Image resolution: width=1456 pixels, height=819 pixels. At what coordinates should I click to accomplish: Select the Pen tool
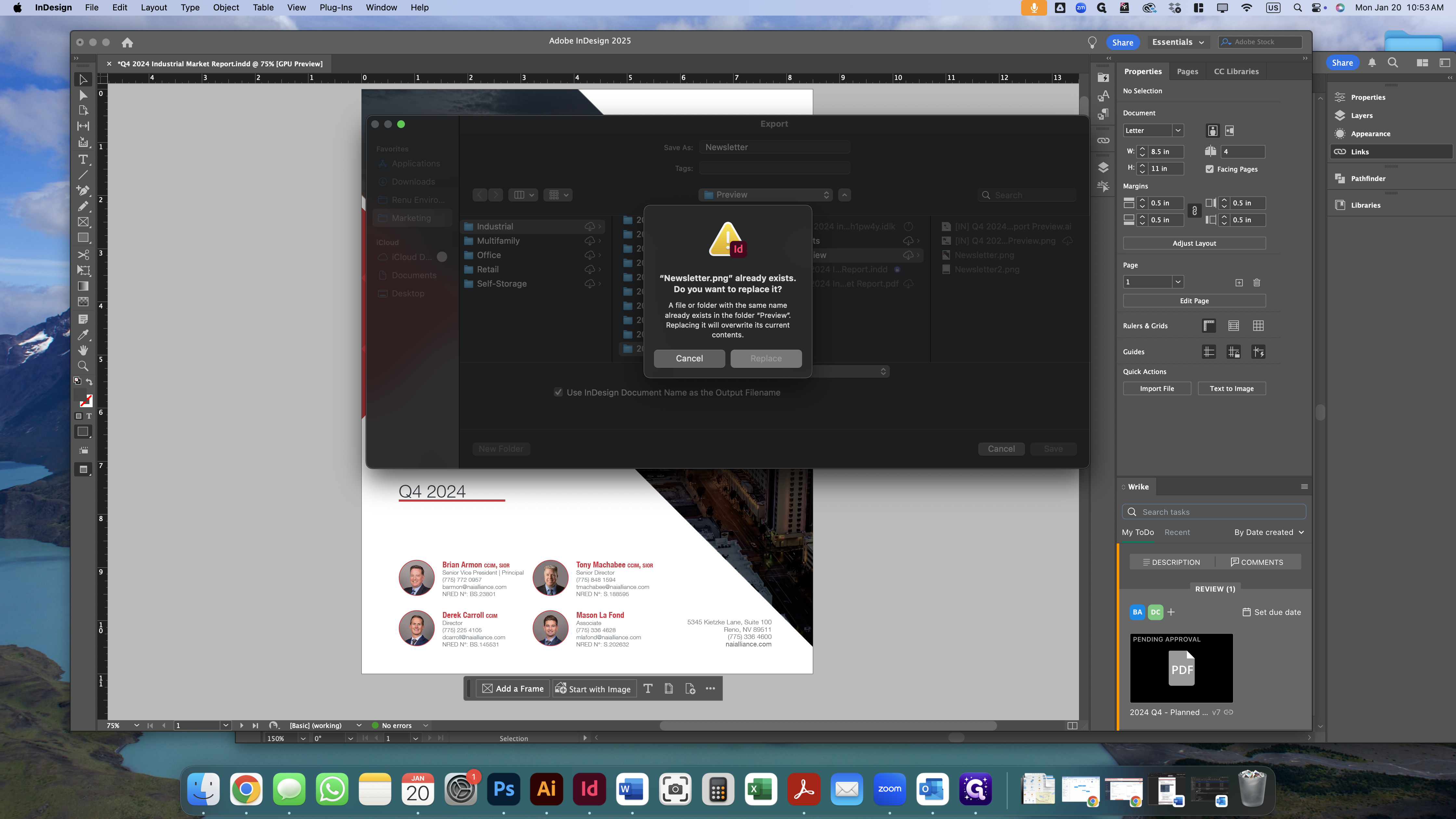[x=83, y=190]
